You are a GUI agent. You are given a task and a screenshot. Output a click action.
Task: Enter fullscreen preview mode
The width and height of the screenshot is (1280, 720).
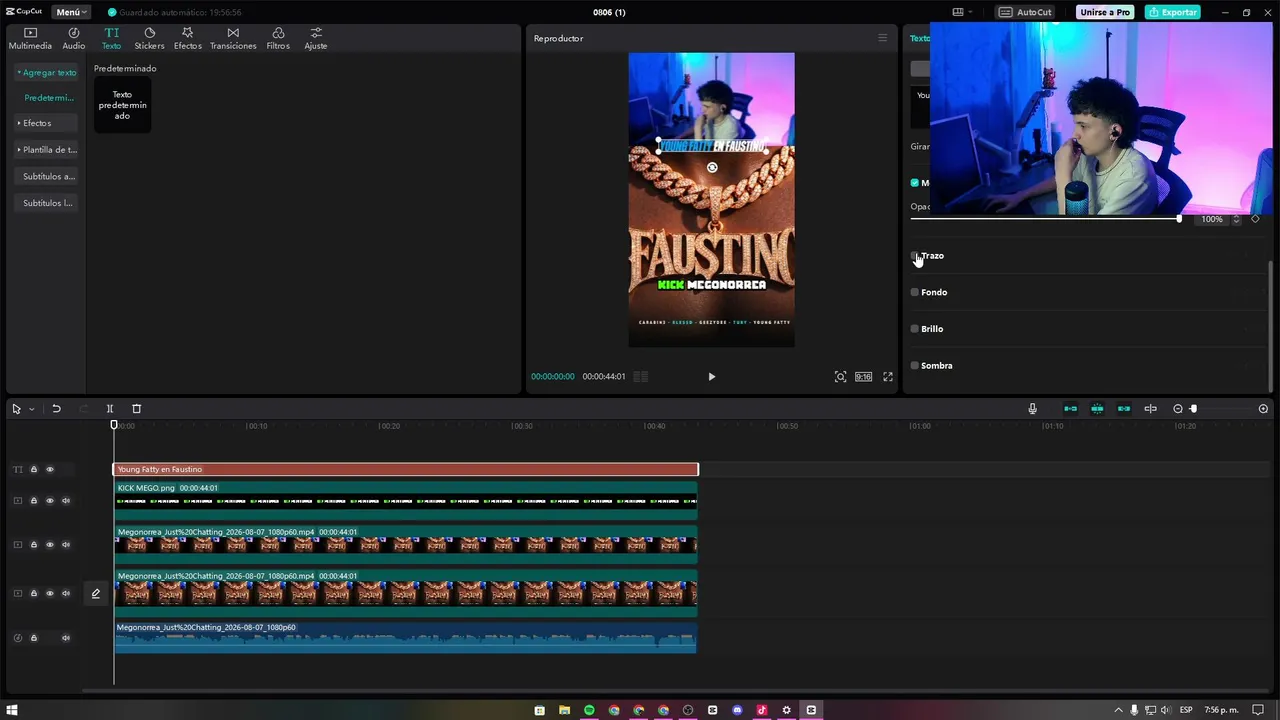888,377
